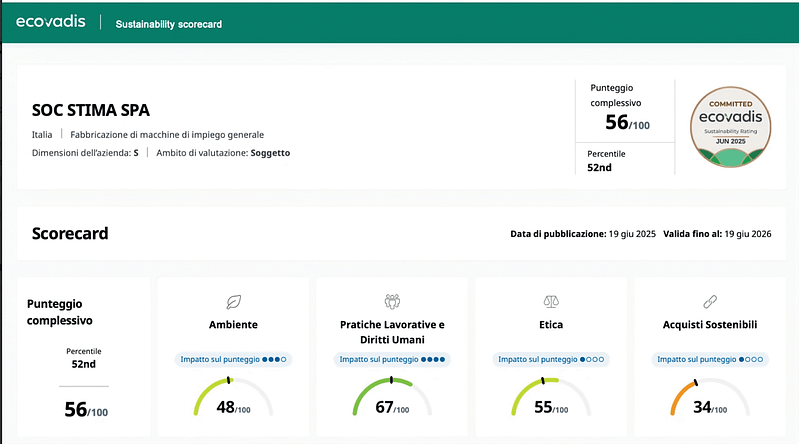The image size is (799, 444).
Task: Click the Pratiche Lavorative people icon
Action: [x=391, y=300]
